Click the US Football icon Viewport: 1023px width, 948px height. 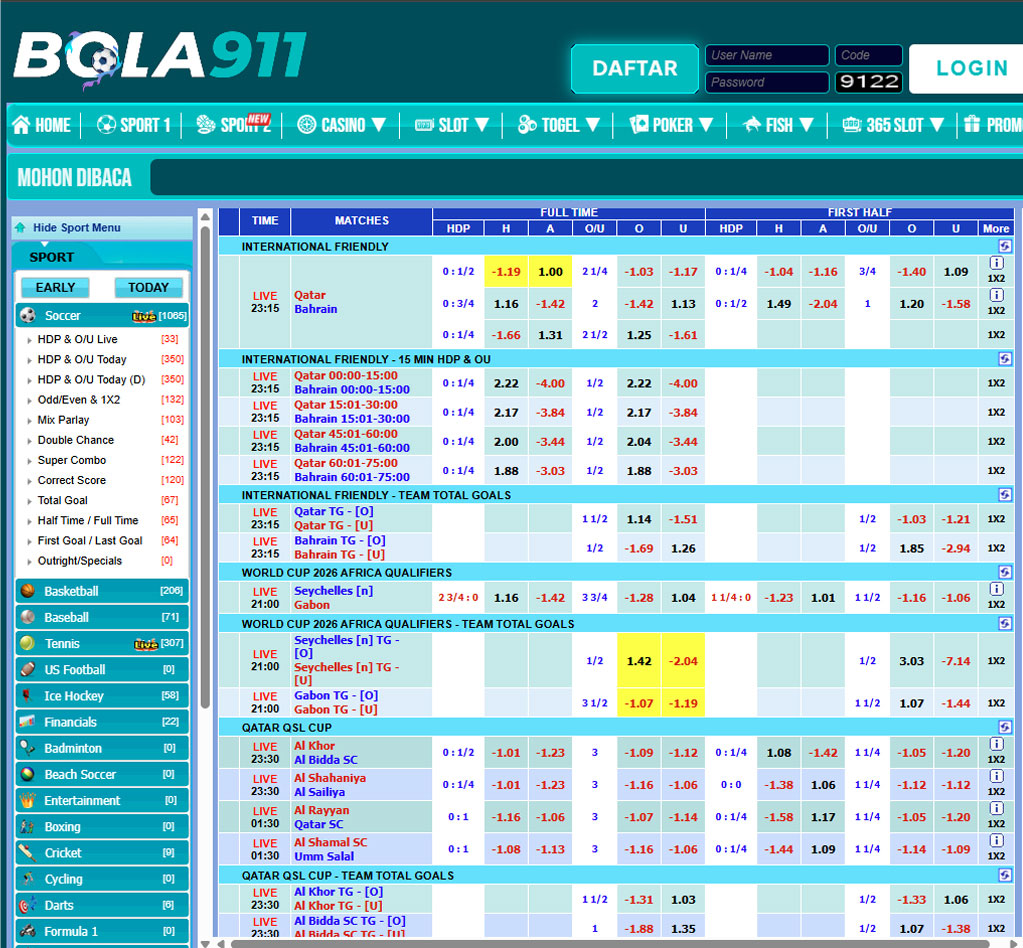pos(27,669)
